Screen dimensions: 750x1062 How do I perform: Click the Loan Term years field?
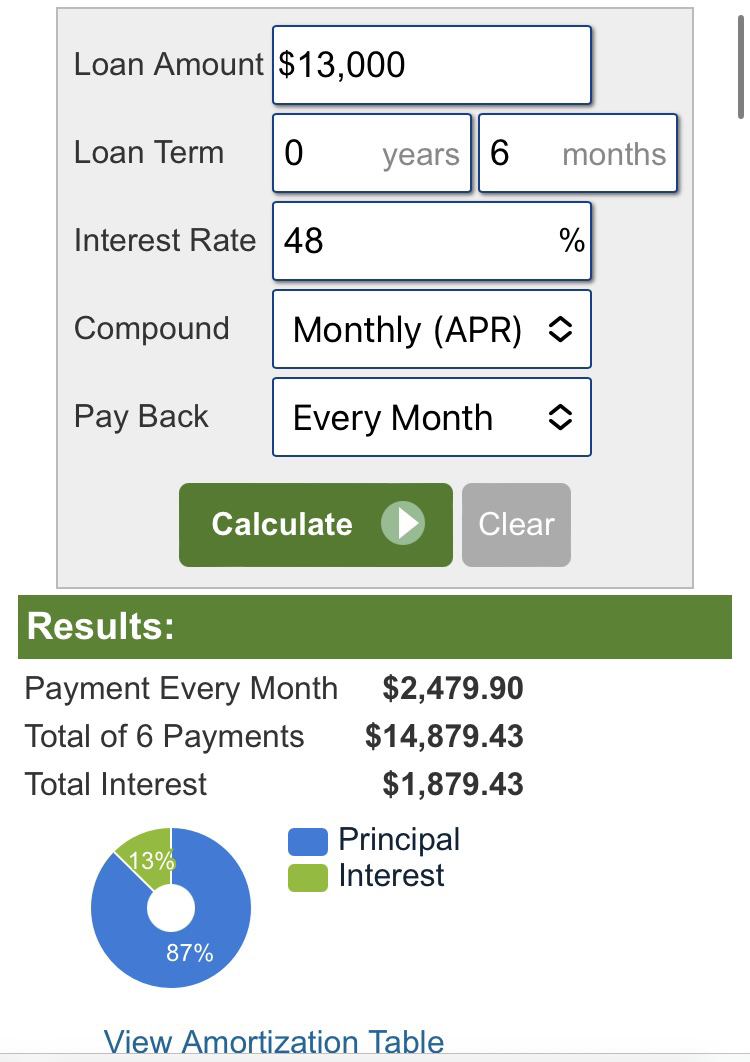coord(371,153)
